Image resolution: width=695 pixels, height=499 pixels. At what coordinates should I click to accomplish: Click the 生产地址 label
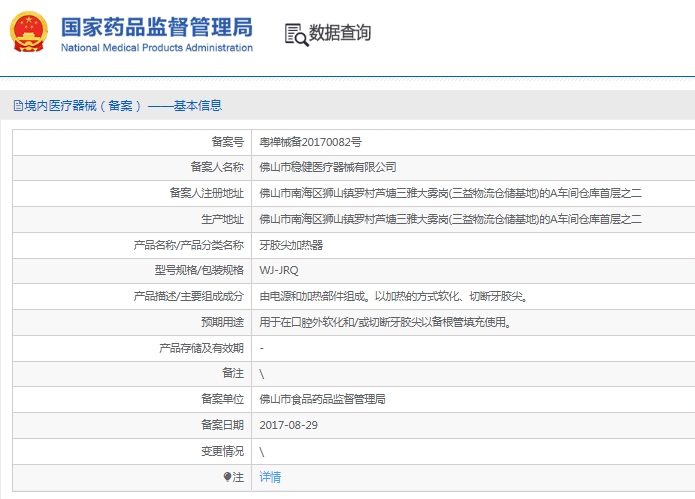coord(223,219)
